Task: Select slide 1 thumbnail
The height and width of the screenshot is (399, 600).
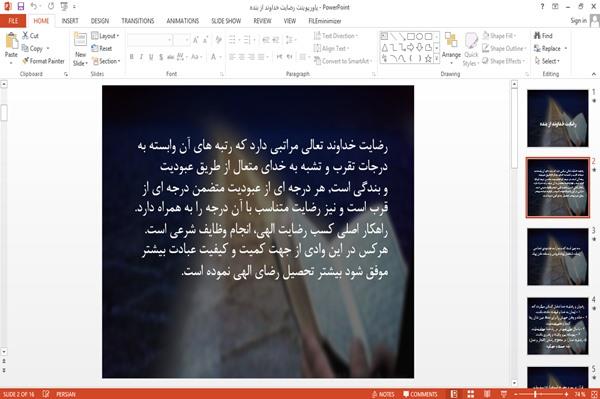Action: click(x=558, y=118)
